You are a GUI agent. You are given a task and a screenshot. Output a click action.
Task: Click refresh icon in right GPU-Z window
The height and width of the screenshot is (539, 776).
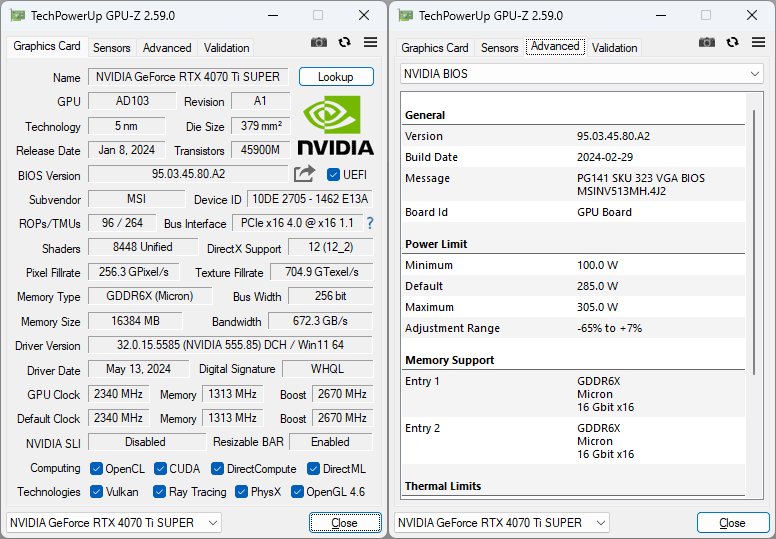point(732,43)
